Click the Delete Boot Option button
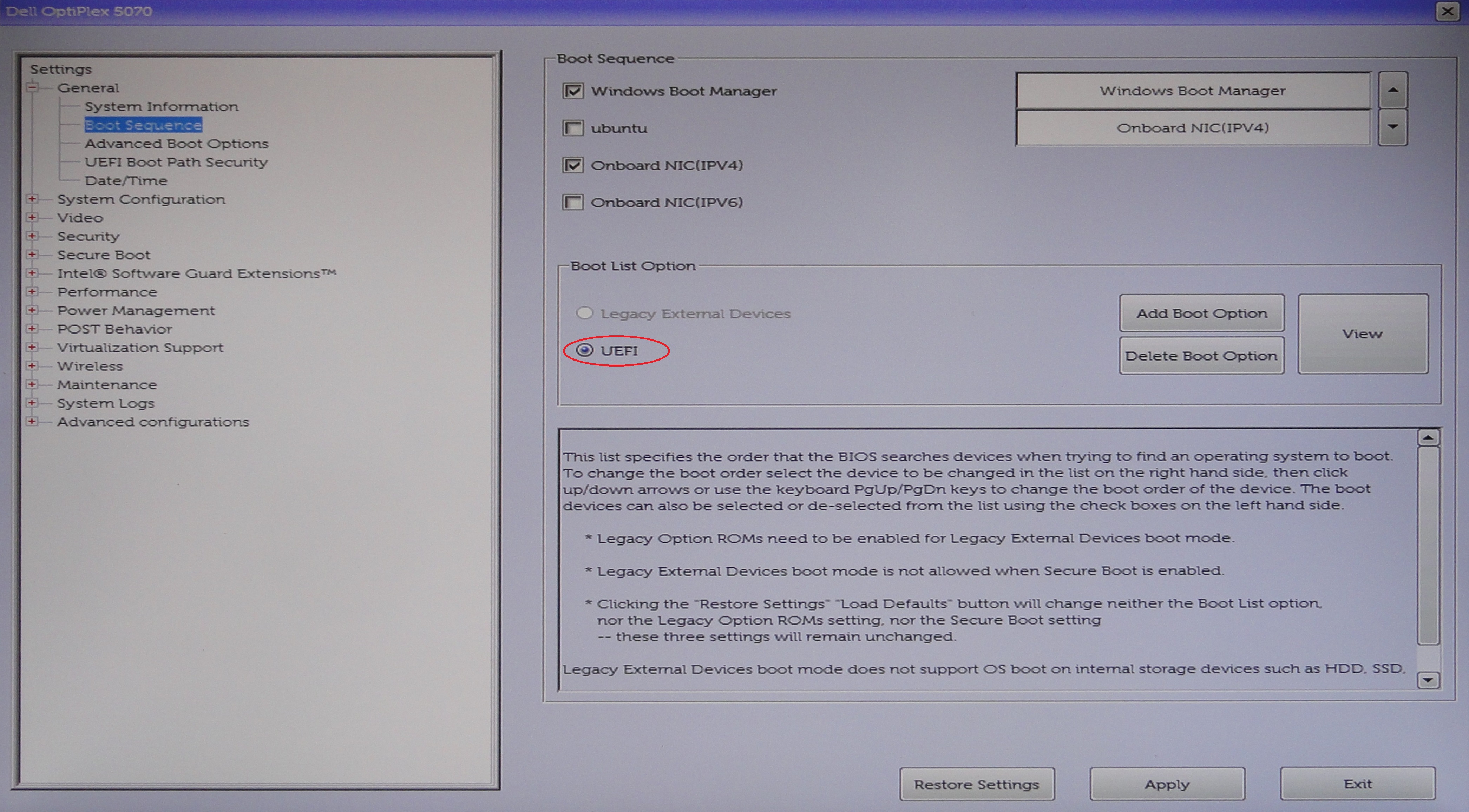This screenshot has height=812, width=1469. click(x=1201, y=355)
